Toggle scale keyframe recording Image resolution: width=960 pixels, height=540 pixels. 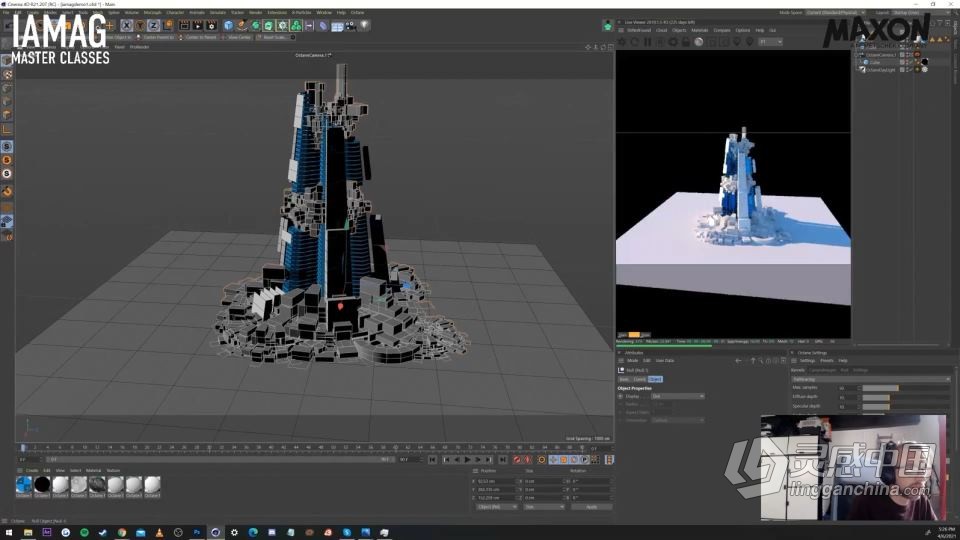[563, 460]
